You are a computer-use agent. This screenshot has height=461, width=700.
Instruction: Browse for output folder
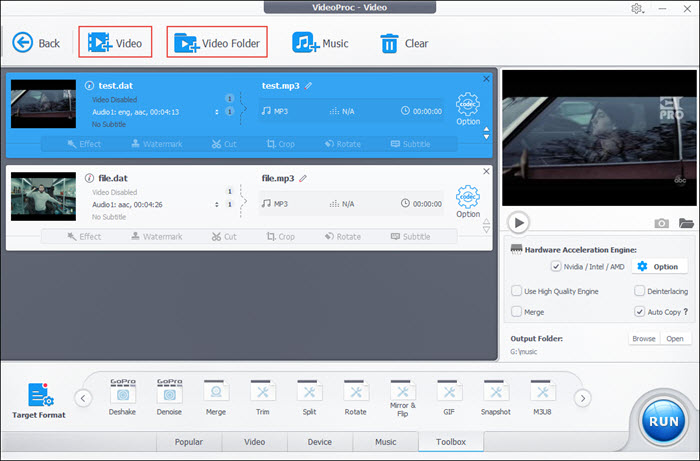[x=644, y=339]
